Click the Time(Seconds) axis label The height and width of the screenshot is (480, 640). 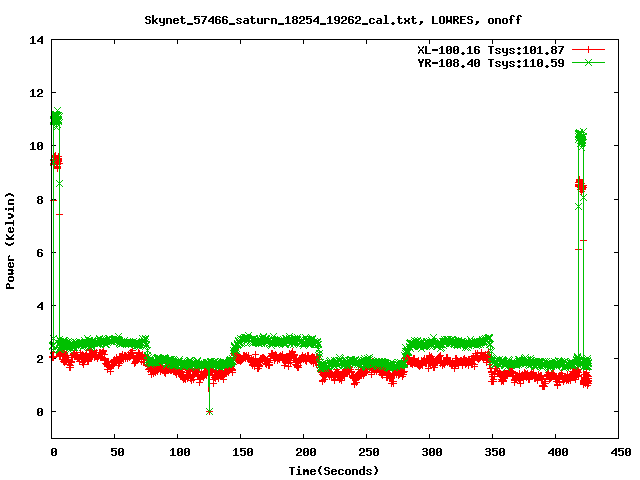pyautogui.click(x=334, y=471)
